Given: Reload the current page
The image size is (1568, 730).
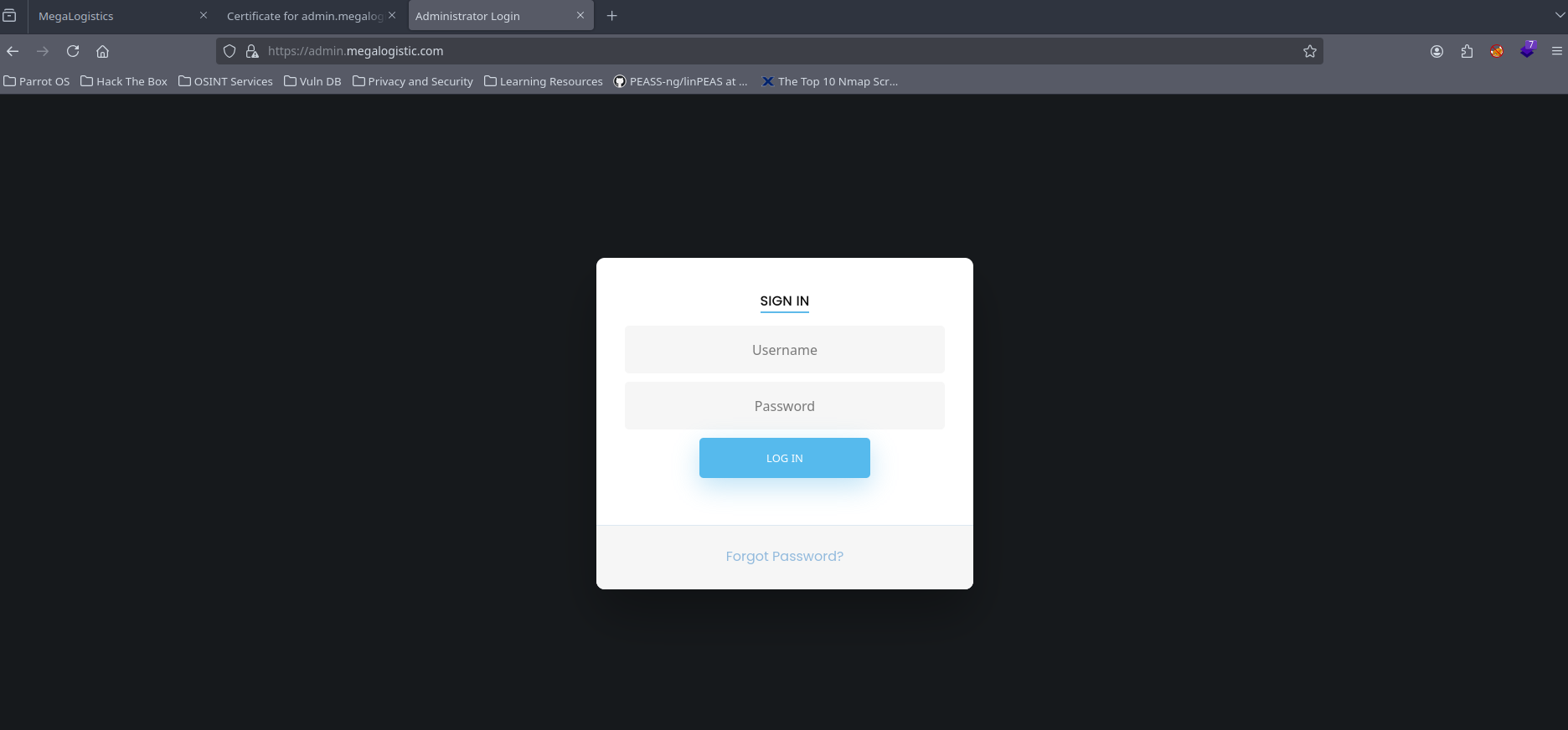Looking at the screenshot, I should pyautogui.click(x=73, y=51).
